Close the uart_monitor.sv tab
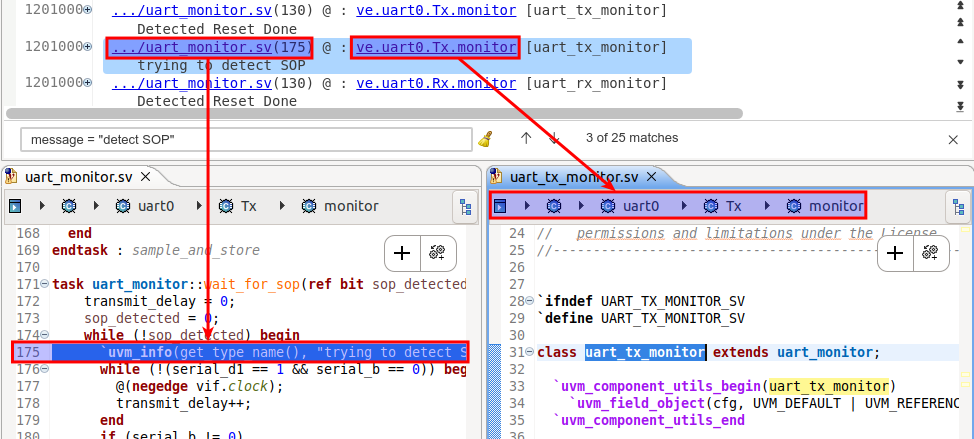Screen dimensions: 974x439 coord(145,177)
